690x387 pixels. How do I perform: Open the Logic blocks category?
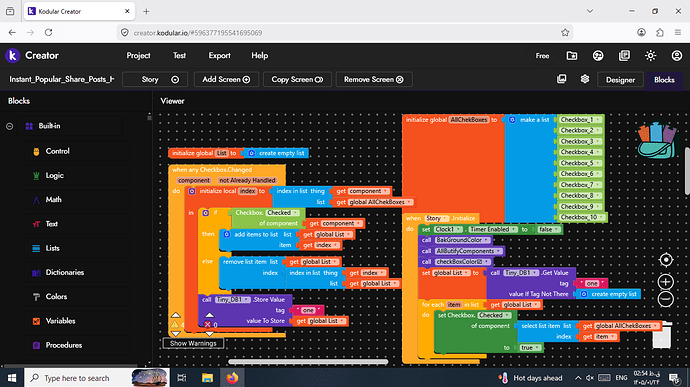[x=76, y=175]
